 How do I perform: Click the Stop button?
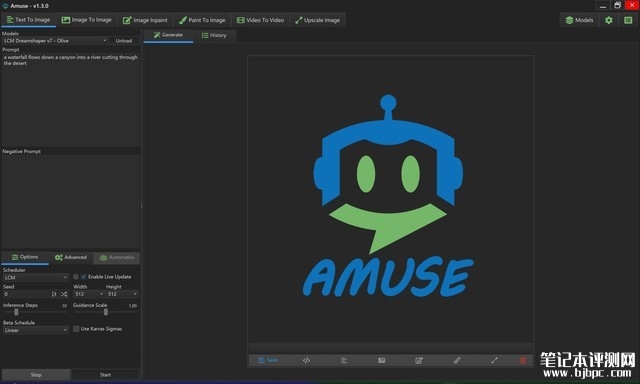(x=36, y=375)
